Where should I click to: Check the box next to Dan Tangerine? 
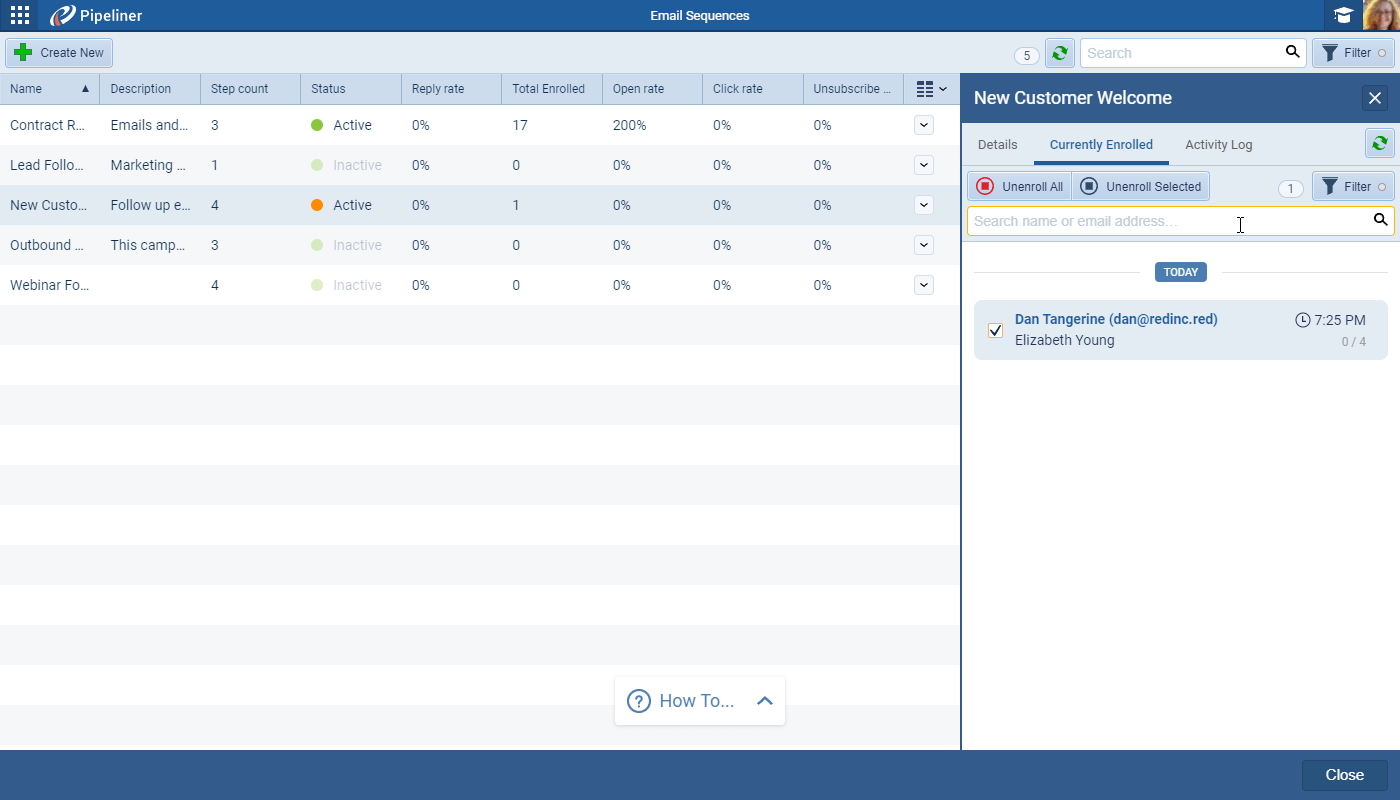click(995, 329)
